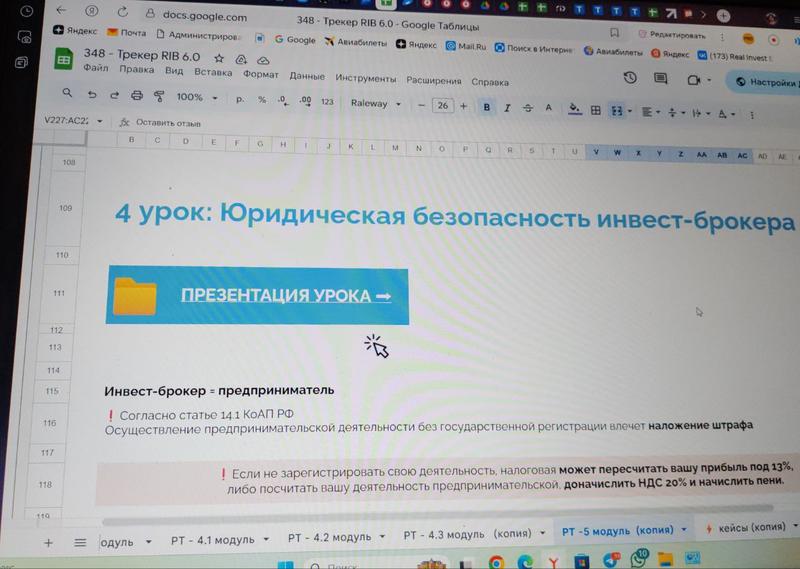Click the ПРЕЗЕНТАЦИЯ УРОКА link
This screenshot has height=569, width=800.
(285, 296)
